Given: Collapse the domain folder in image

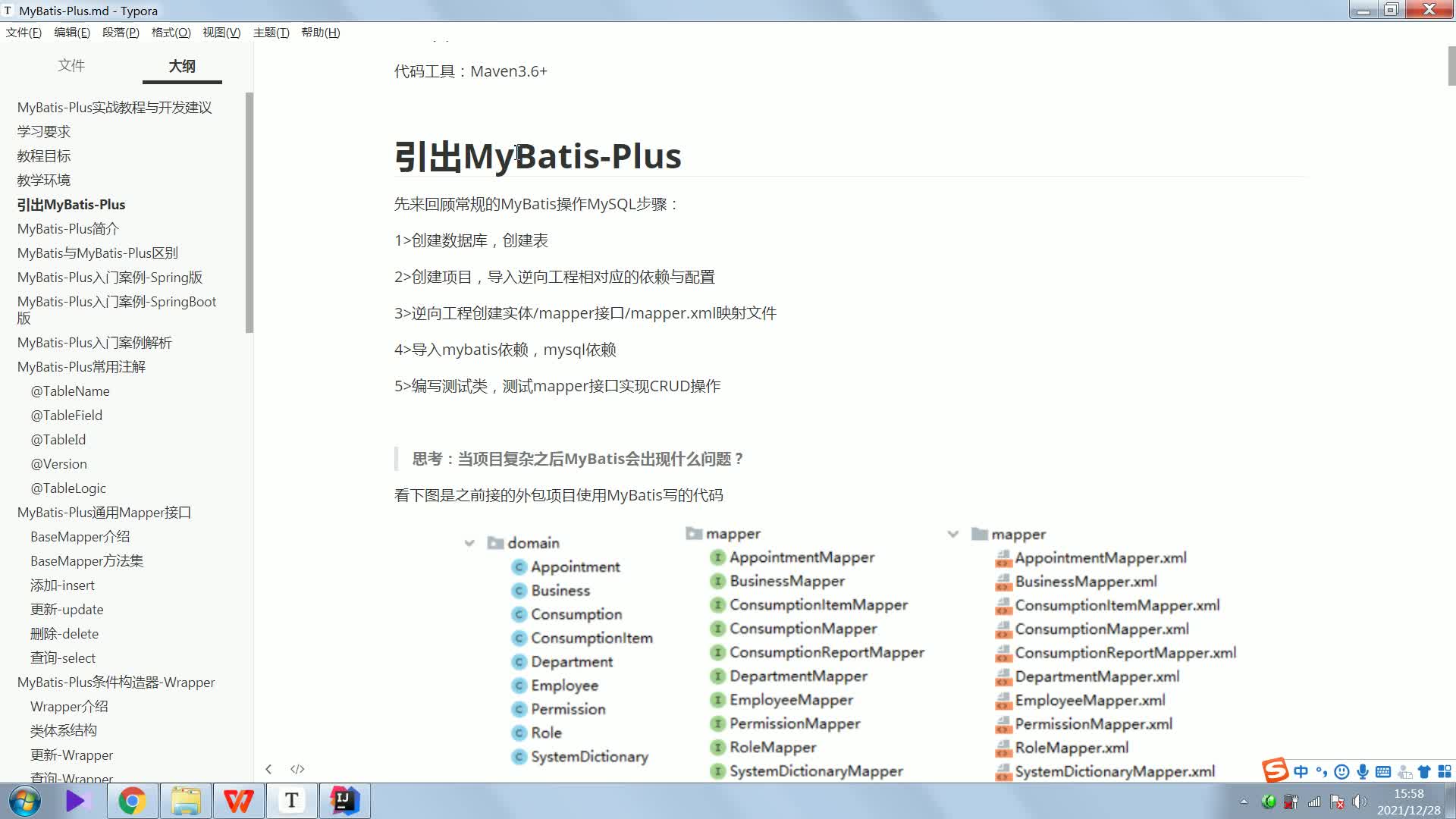Looking at the screenshot, I should pos(469,543).
